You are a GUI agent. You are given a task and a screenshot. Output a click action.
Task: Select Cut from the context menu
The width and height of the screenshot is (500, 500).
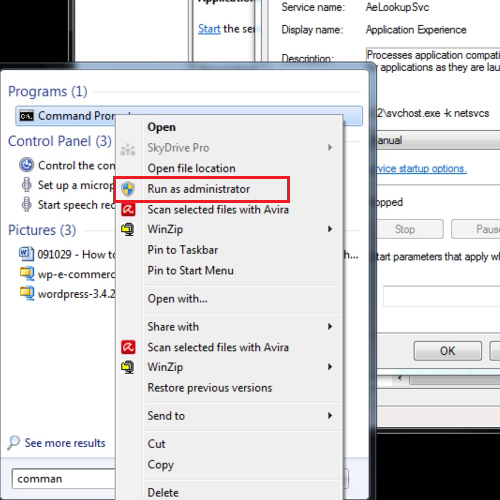click(x=156, y=444)
